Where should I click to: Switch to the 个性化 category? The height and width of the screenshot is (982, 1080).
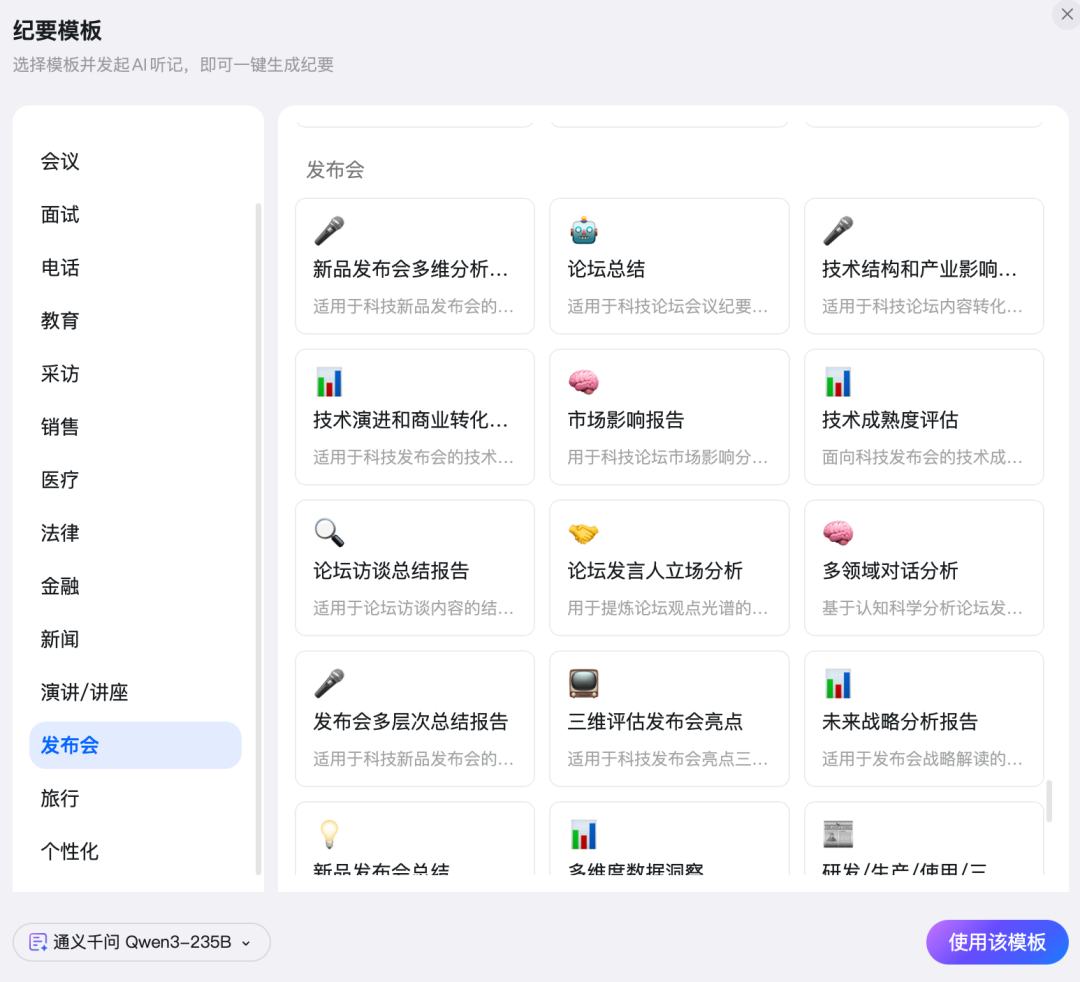coord(70,851)
